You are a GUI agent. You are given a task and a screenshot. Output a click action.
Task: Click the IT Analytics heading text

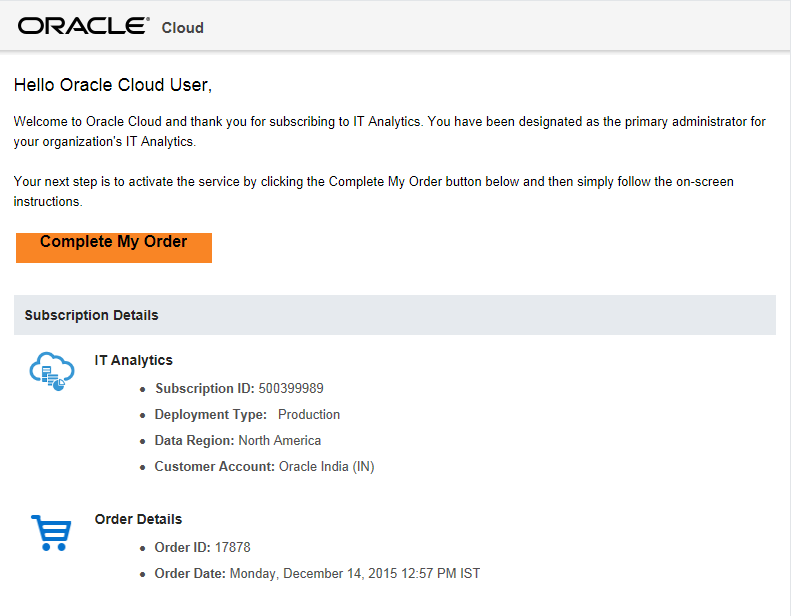point(134,360)
